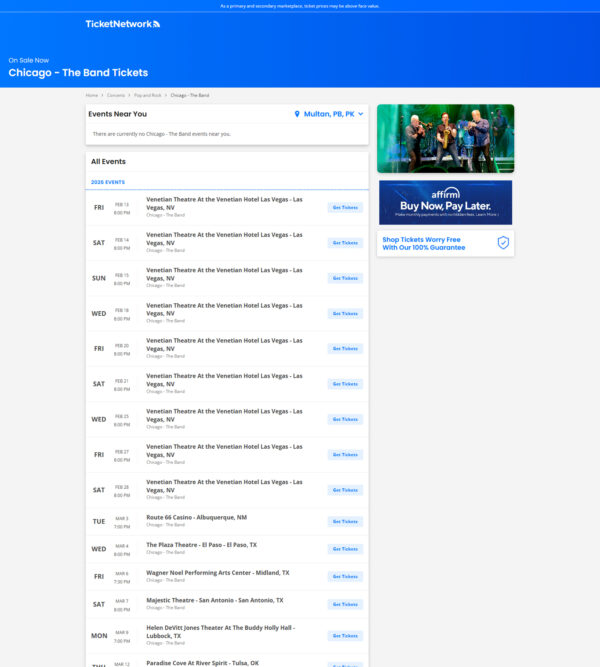Click the TicketNetwork logo
The width and height of the screenshot is (600, 667).
point(122,24)
